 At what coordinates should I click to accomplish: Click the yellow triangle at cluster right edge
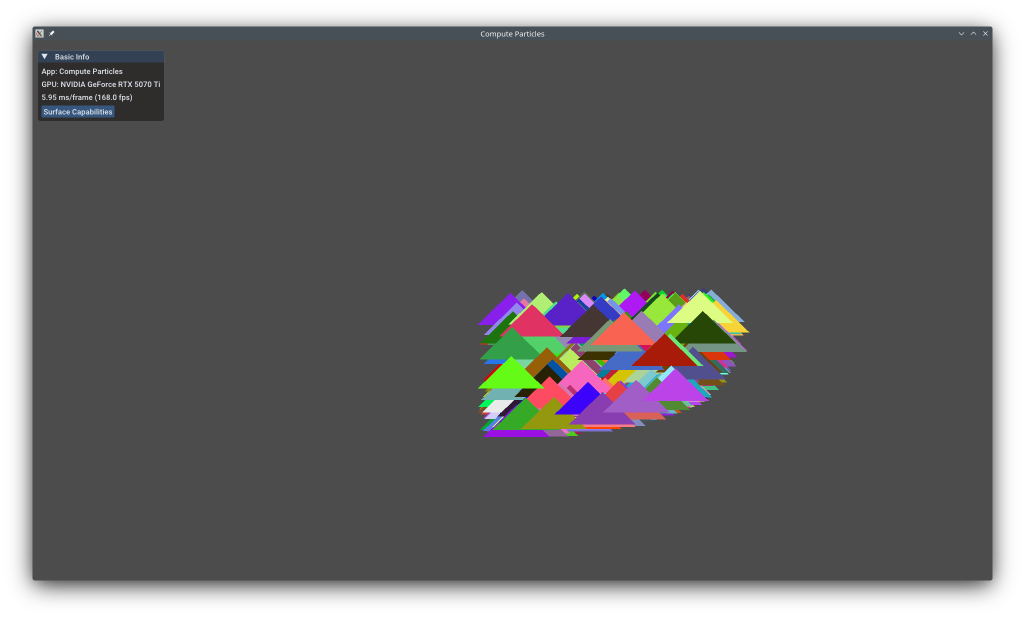pos(737,325)
